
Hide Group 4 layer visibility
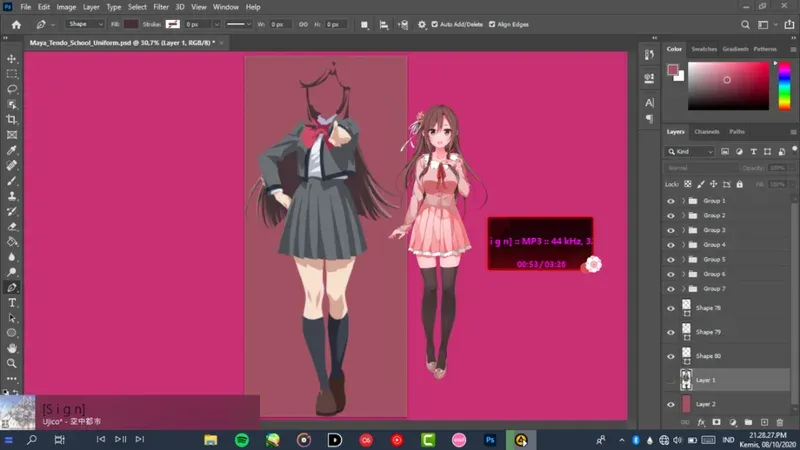pos(671,245)
